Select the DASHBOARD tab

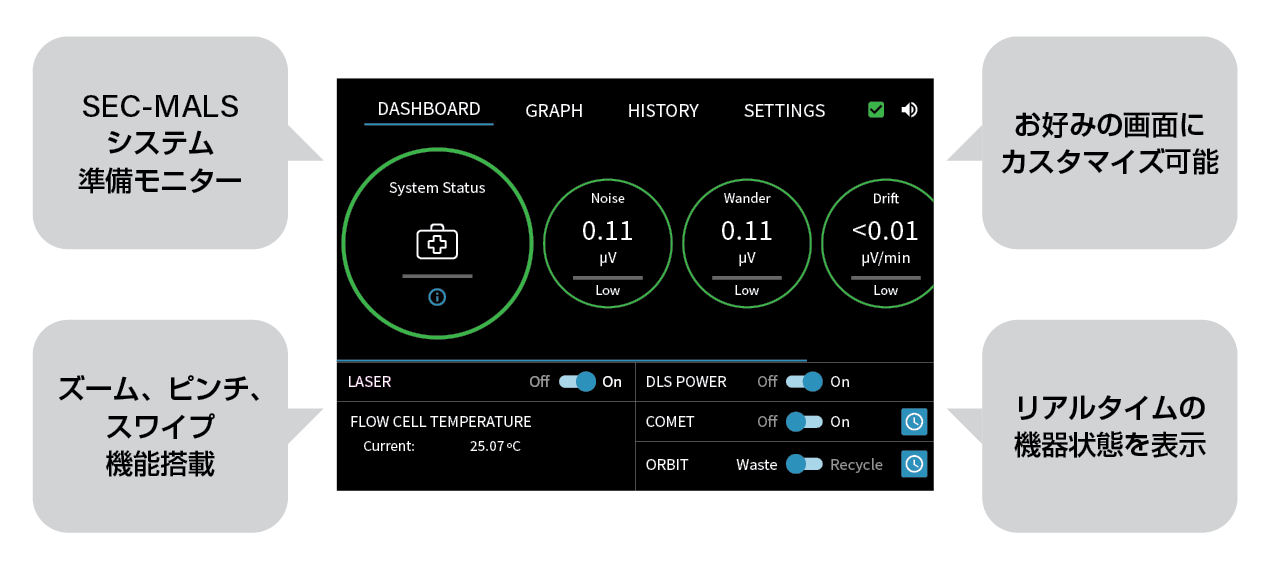tap(429, 109)
